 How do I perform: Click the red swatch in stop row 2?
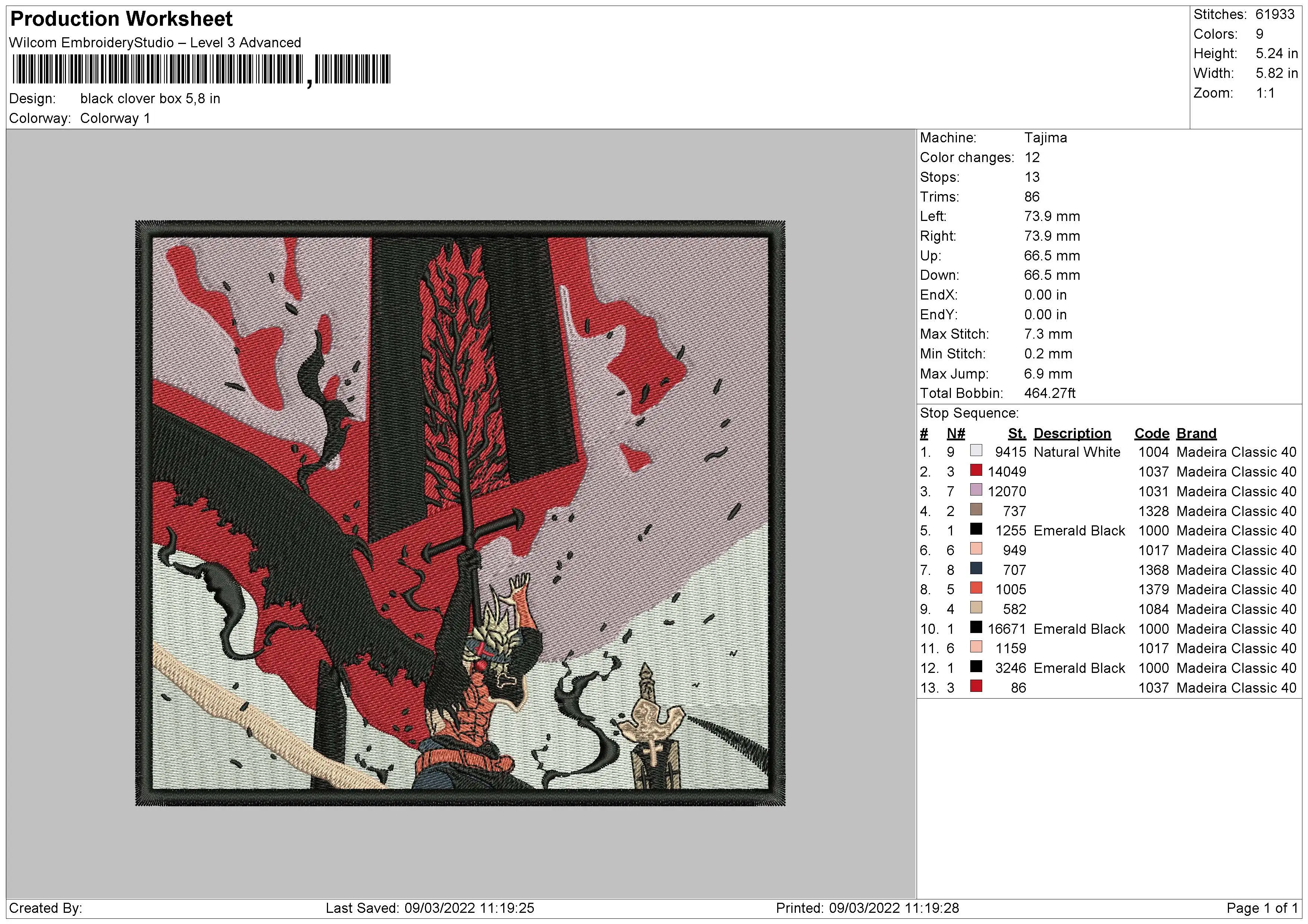click(976, 470)
